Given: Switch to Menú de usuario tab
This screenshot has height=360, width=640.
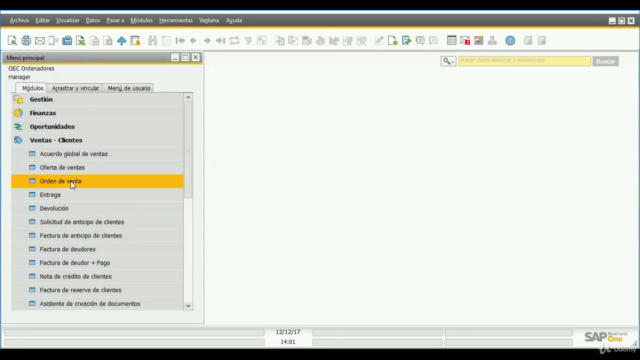Looking at the screenshot, I should pyautogui.click(x=129, y=88).
